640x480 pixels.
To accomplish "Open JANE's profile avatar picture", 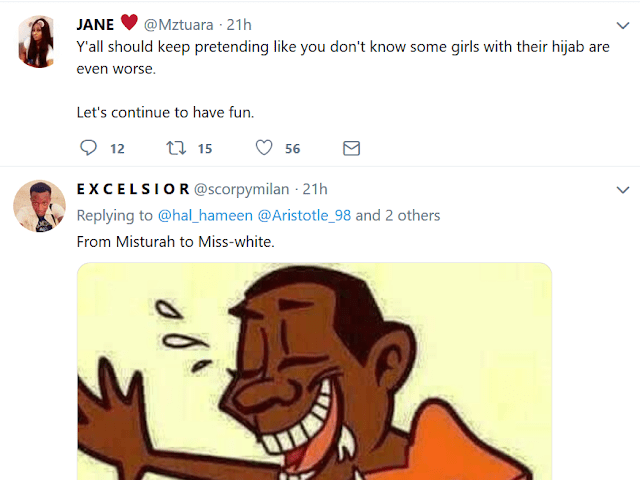I will [x=39, y=41].
